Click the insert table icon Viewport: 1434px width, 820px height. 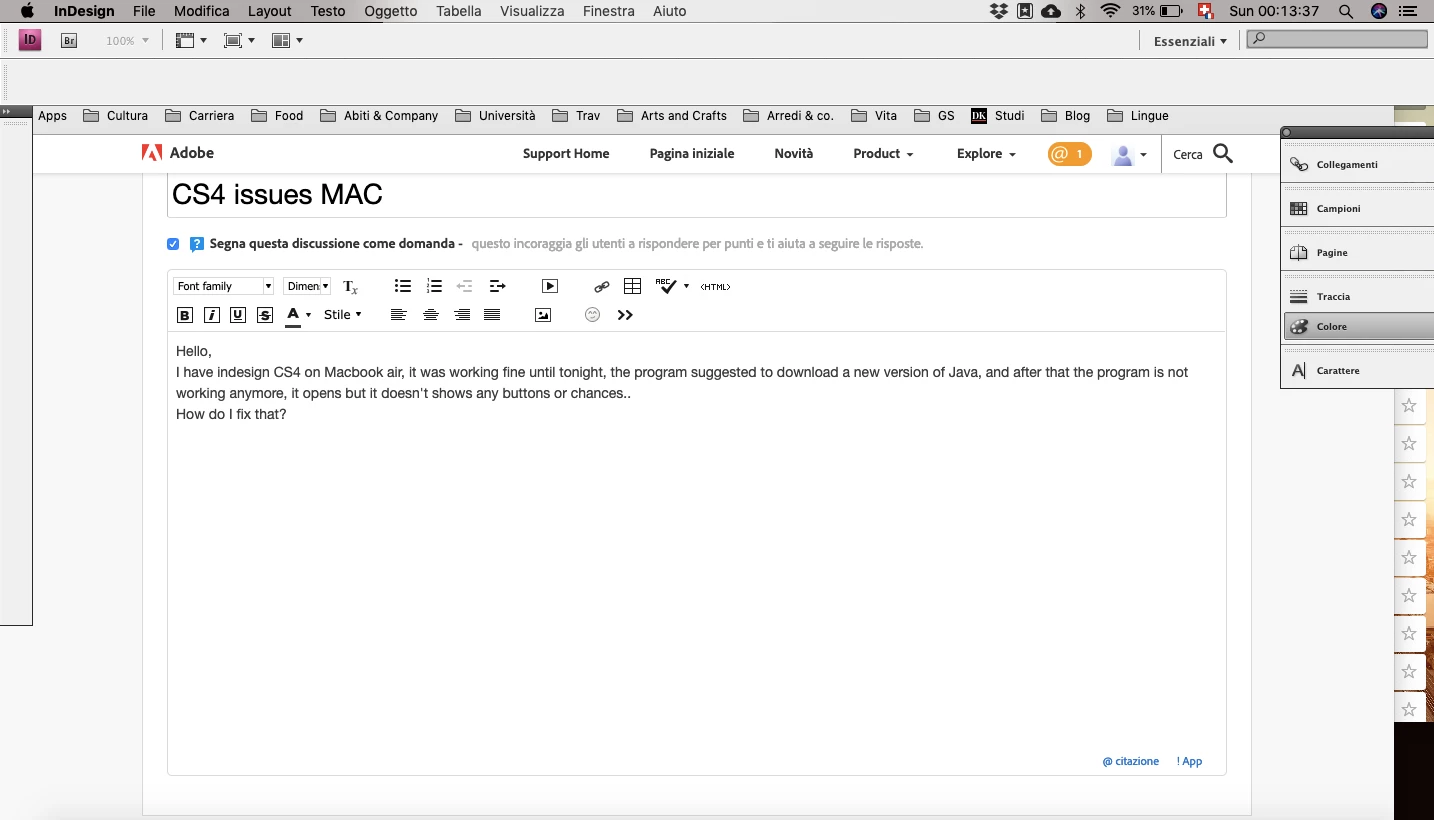(632, 286)
